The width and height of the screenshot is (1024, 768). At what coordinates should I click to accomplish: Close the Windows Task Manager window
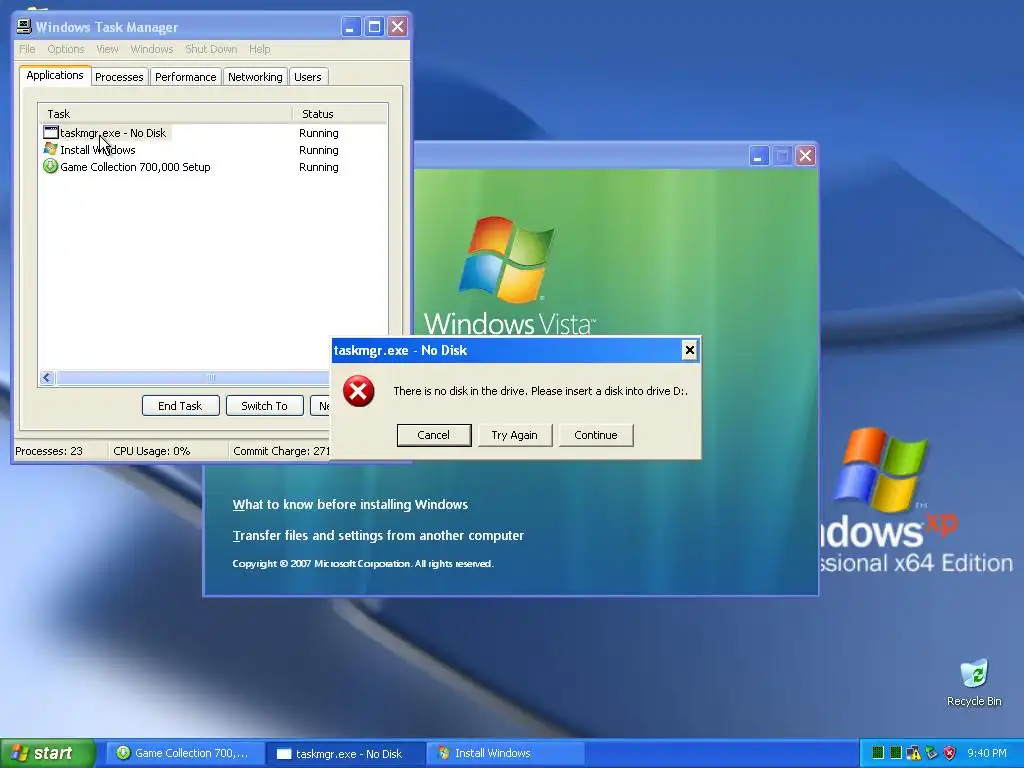click(398, 27)
